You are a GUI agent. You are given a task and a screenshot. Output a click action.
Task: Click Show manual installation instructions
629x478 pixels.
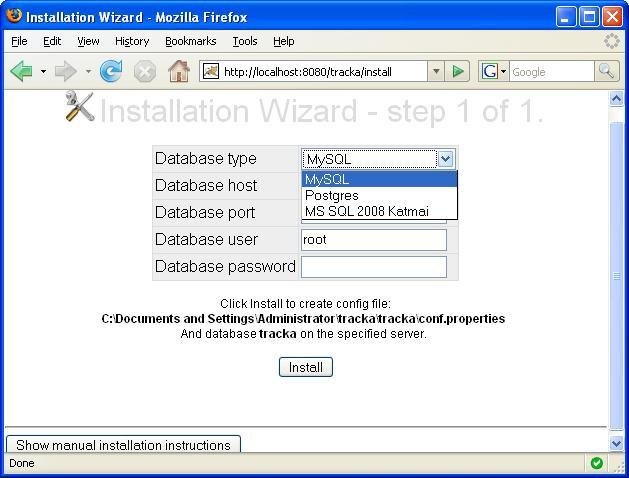[x=123, y=445]
